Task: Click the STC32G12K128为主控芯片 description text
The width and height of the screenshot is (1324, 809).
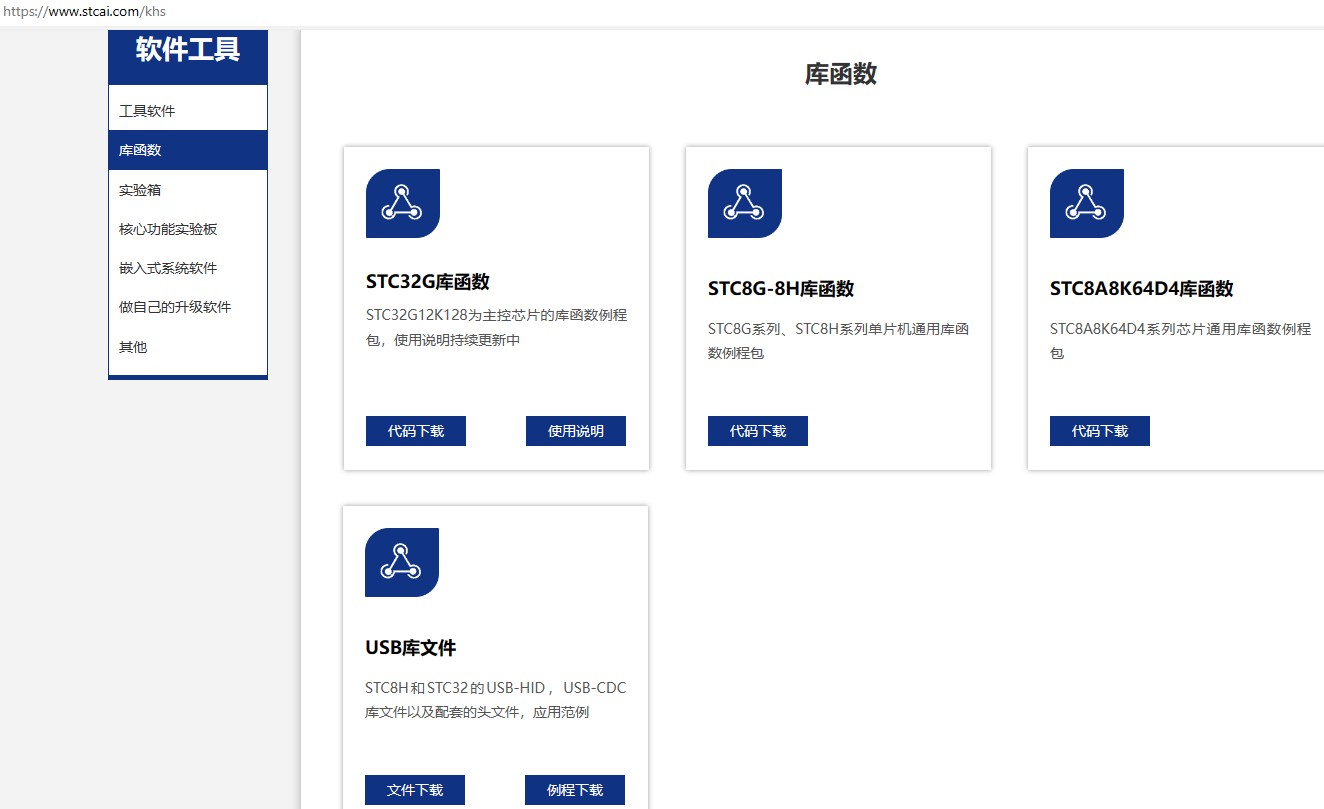Action: point(497,327)
